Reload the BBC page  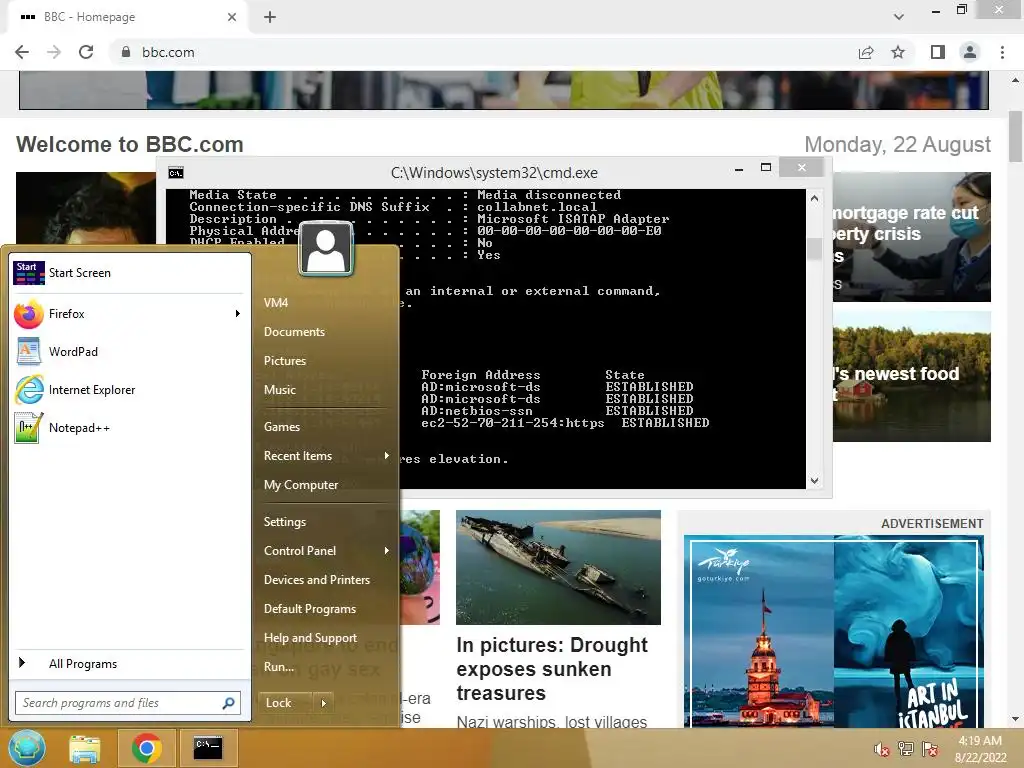click(86, 52)
